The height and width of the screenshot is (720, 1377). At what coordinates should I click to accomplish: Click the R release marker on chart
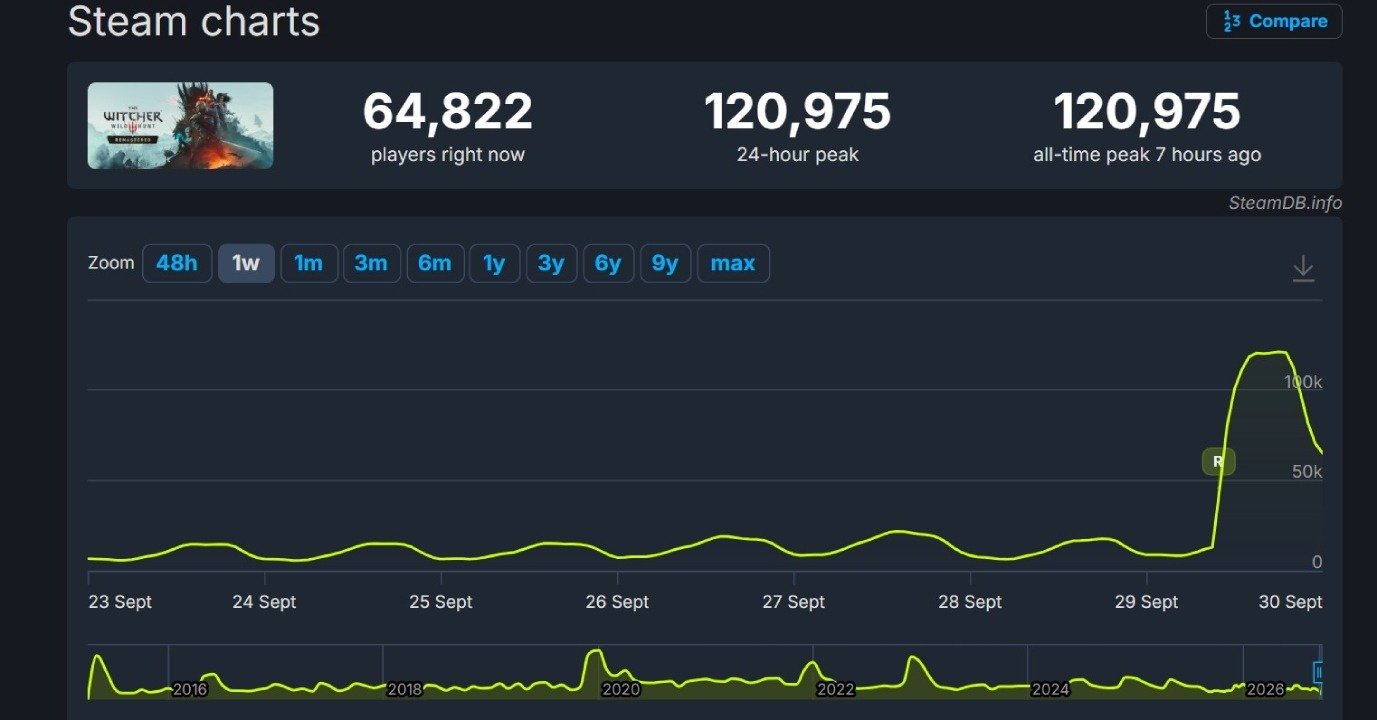click(1218, 461)
